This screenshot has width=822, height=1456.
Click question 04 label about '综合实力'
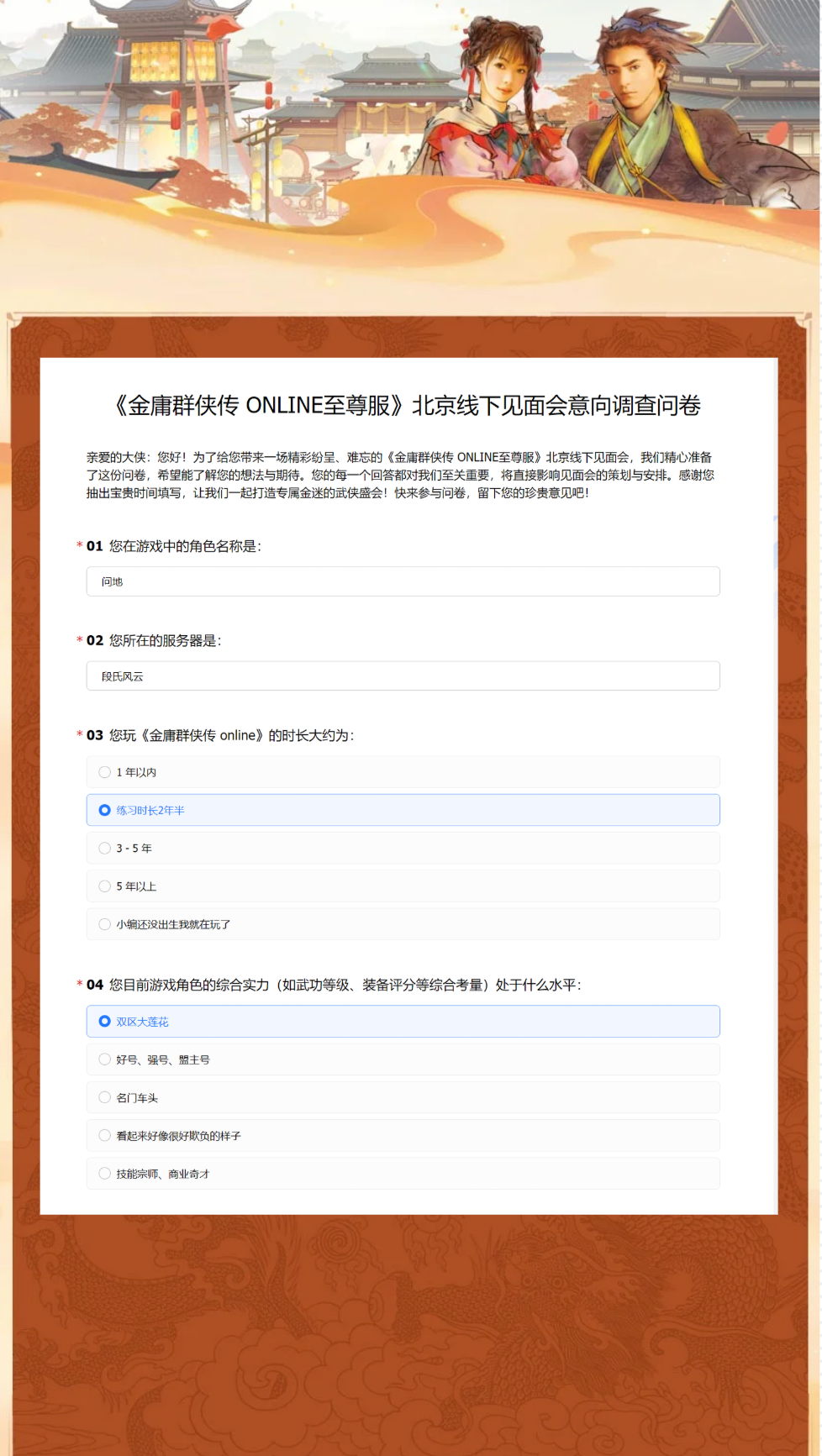tap(345, 985)
